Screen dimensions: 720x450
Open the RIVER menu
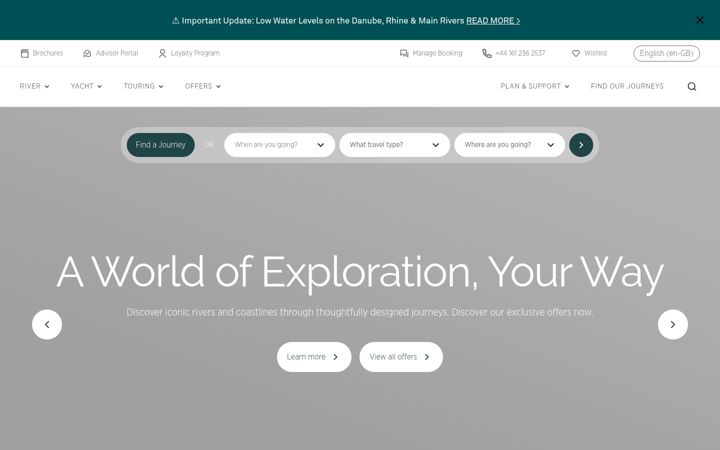coord(34,86)
